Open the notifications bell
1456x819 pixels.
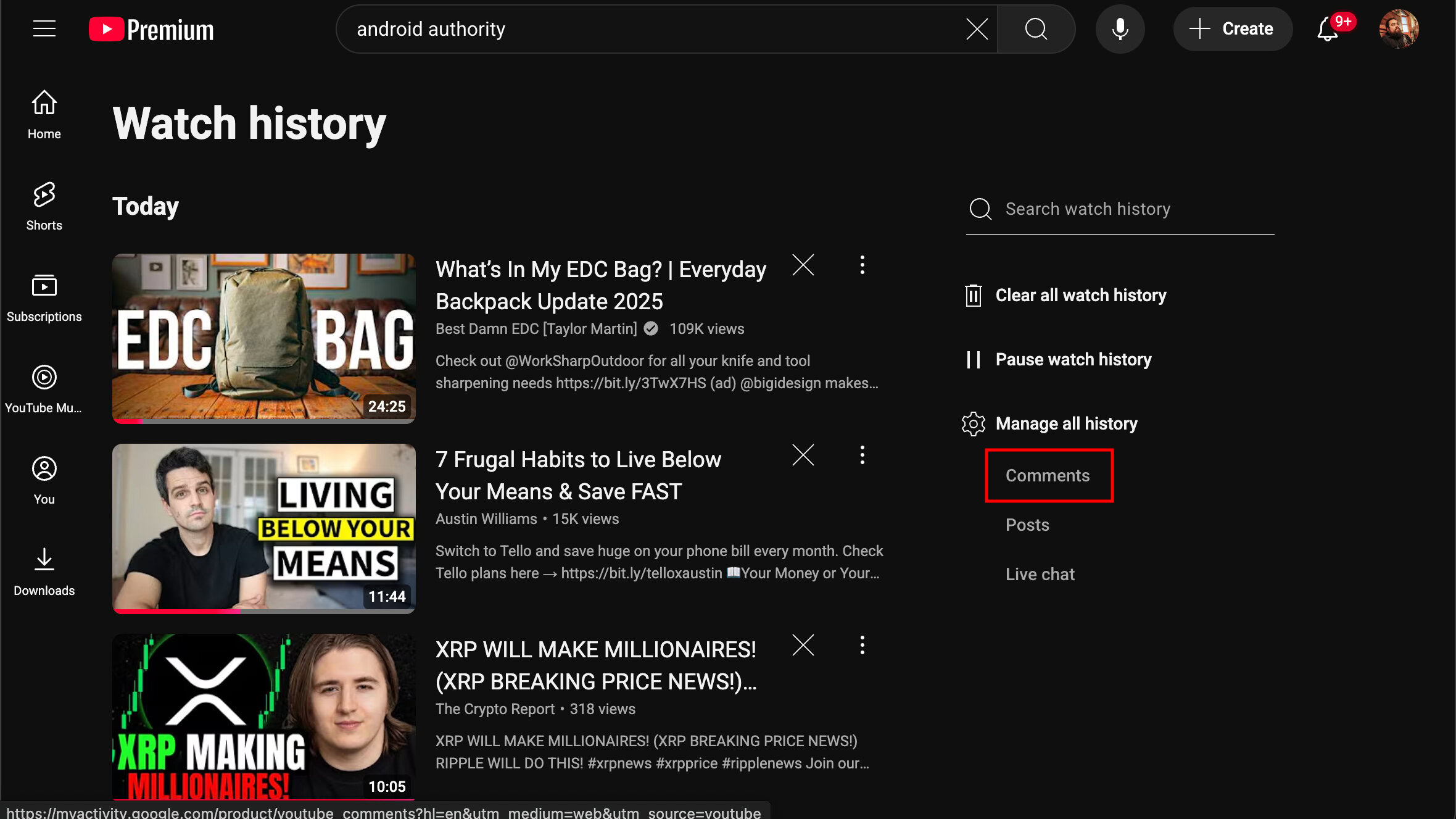(1328, 29)
